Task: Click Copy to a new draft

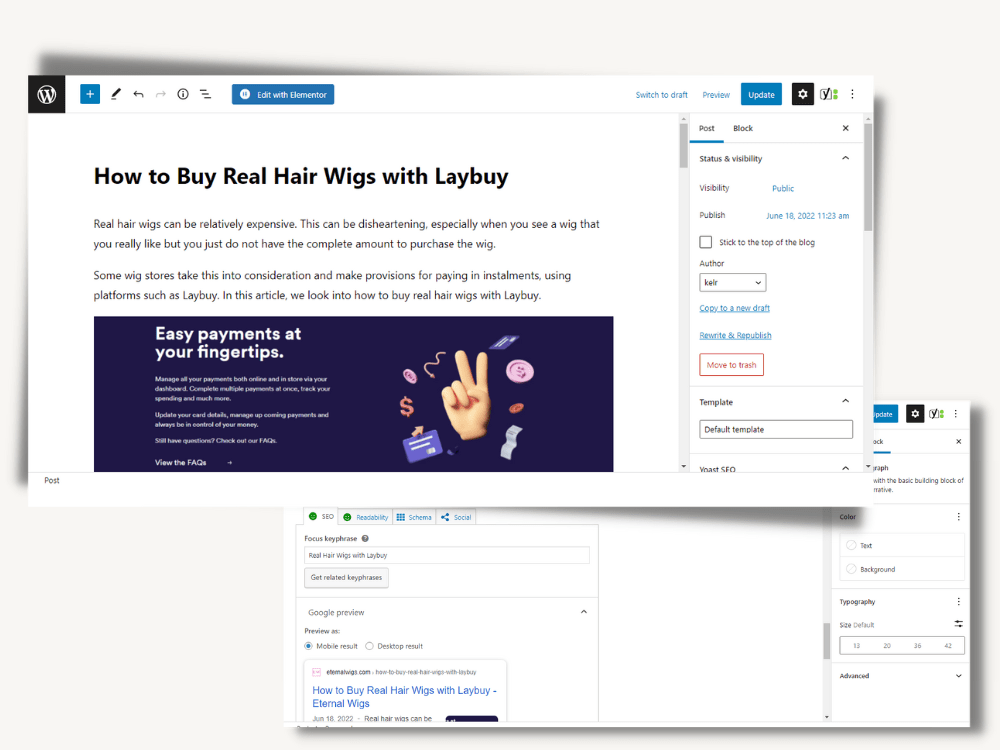Action: 735,308
